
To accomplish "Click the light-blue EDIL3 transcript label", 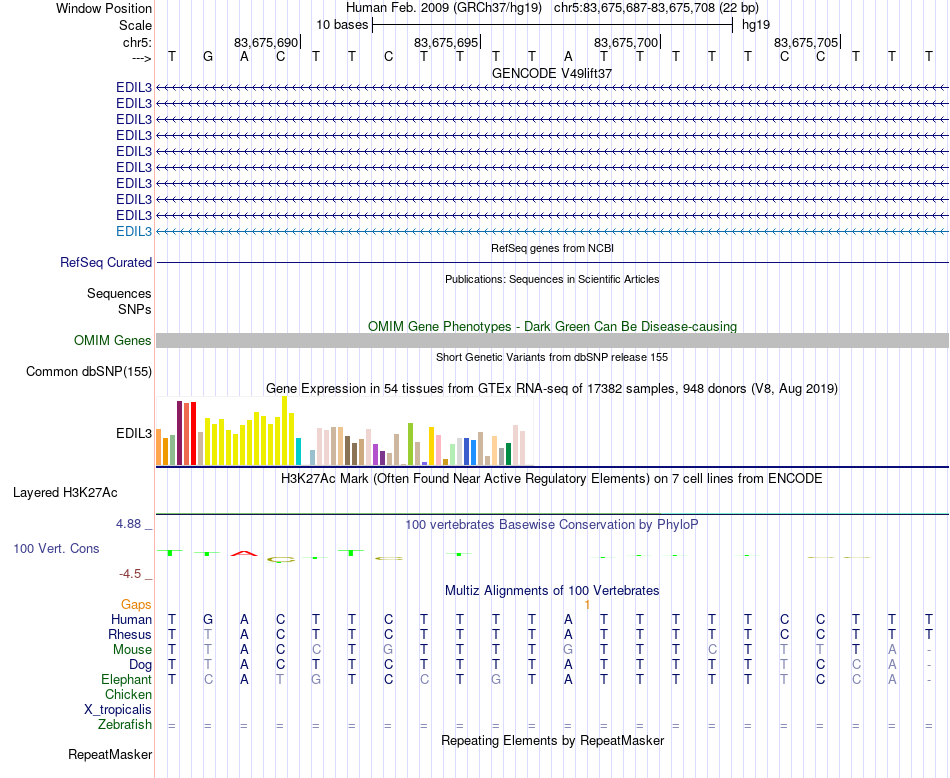I will tap(134, 231).
